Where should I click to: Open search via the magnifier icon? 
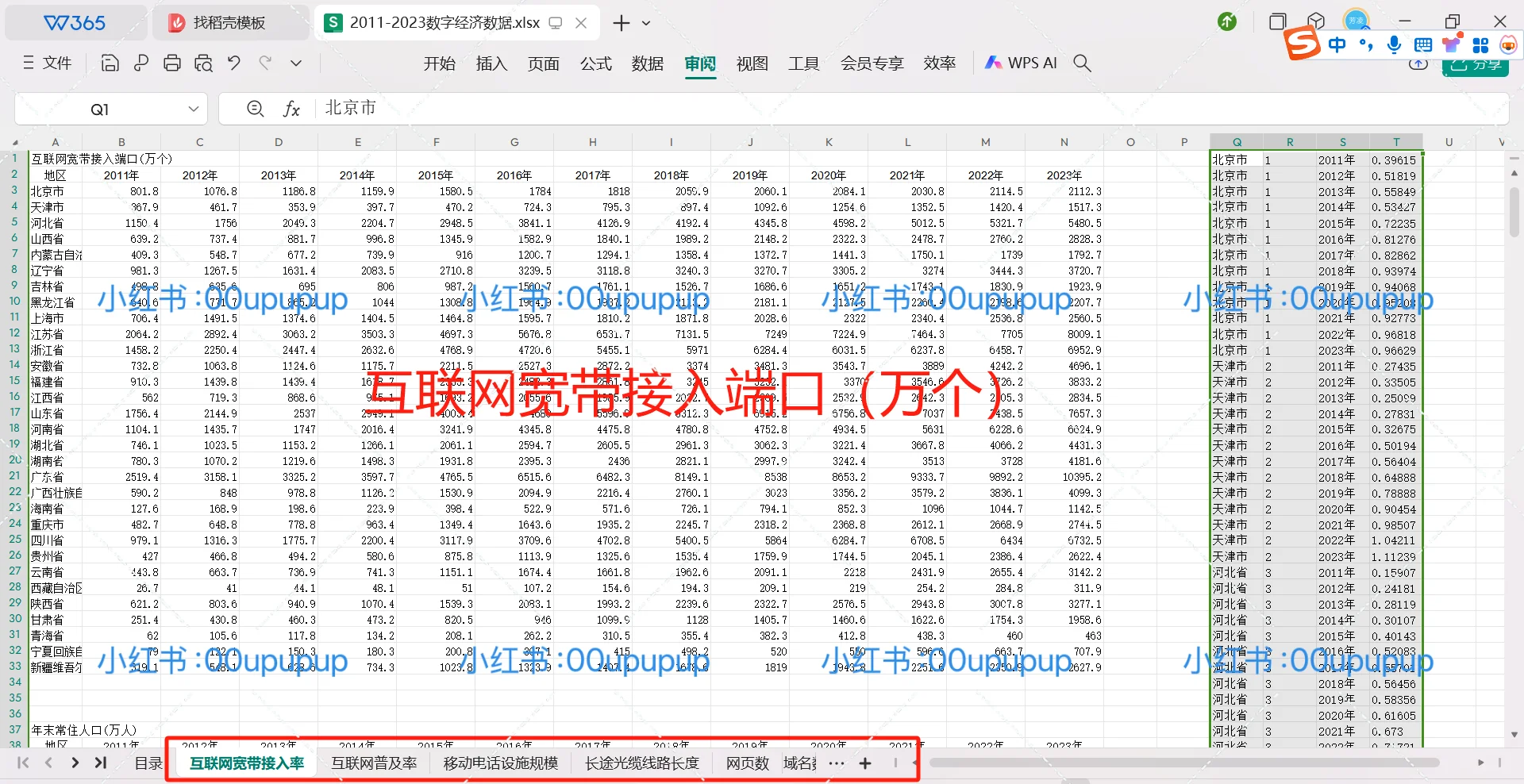1082,63
